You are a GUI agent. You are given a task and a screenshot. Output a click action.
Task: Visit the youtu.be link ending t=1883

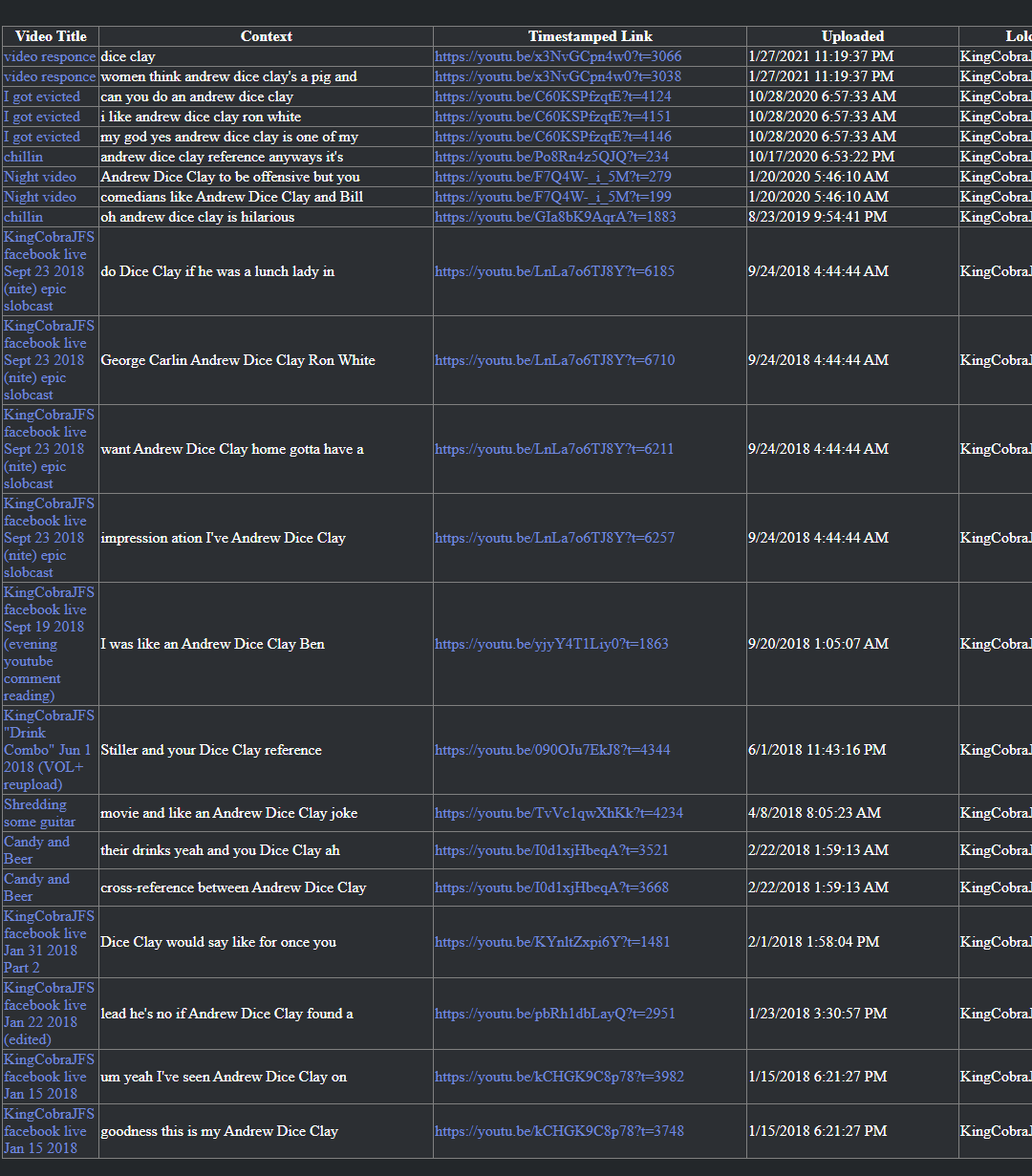pos(555,217)
